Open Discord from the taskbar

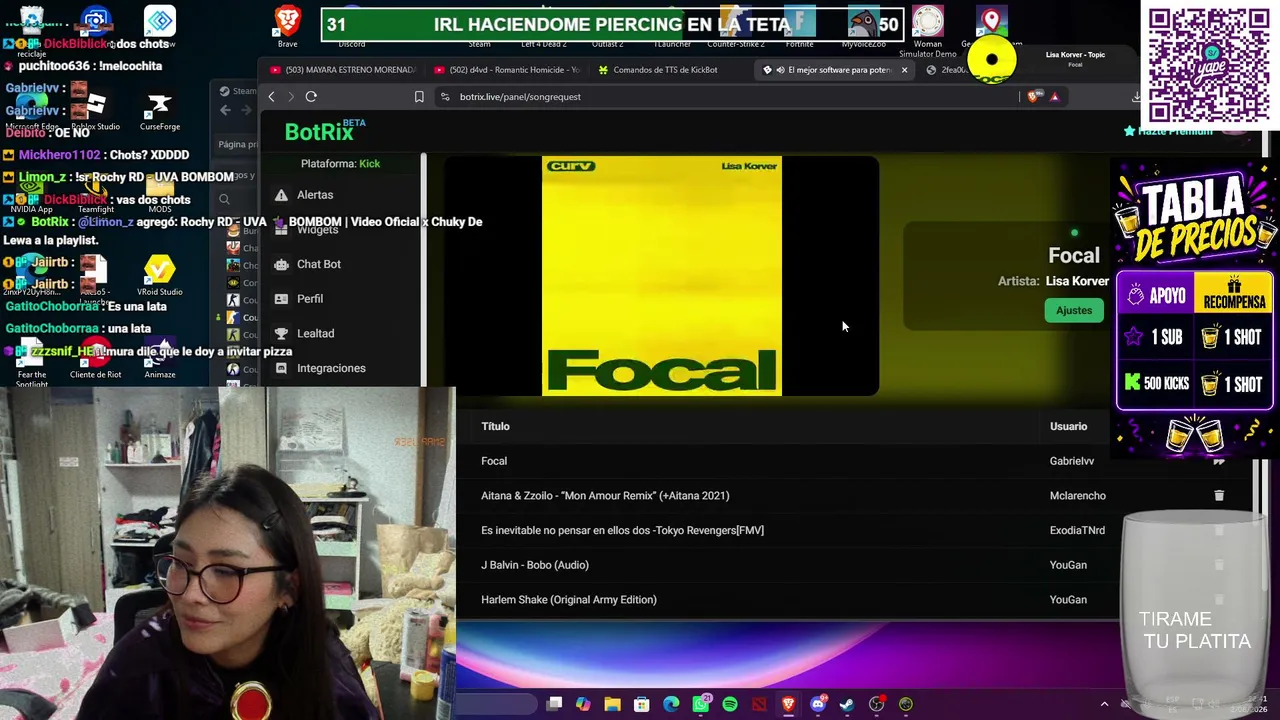(x=818, y=704)
